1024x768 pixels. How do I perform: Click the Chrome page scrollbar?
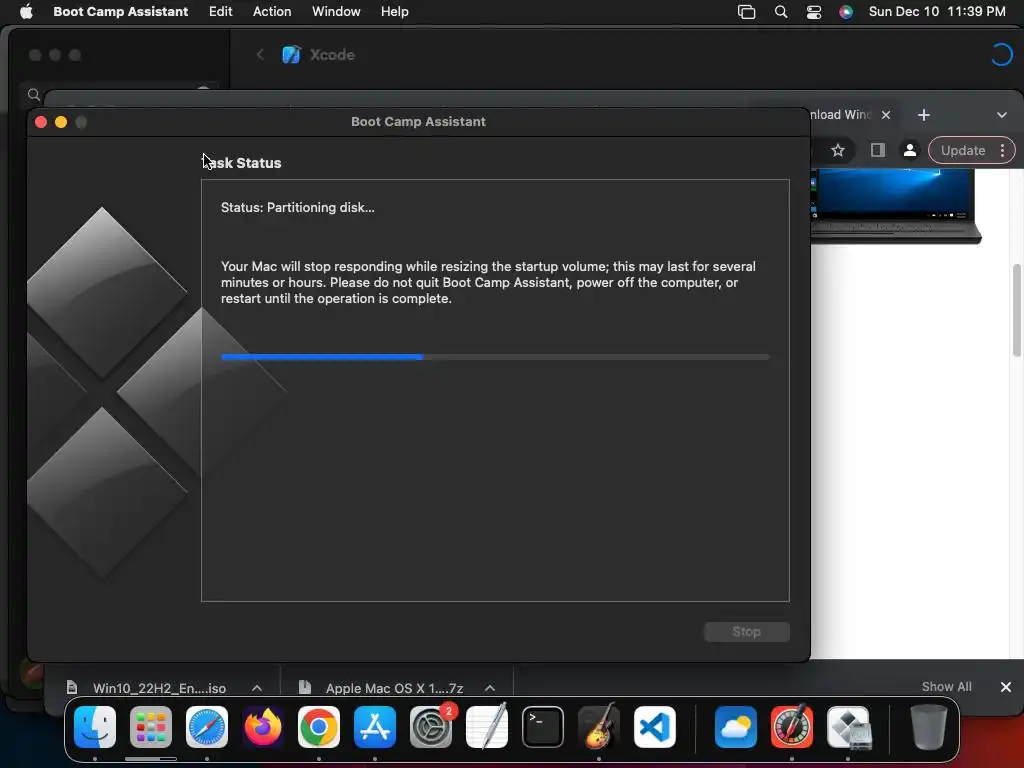click(1016, 310)
